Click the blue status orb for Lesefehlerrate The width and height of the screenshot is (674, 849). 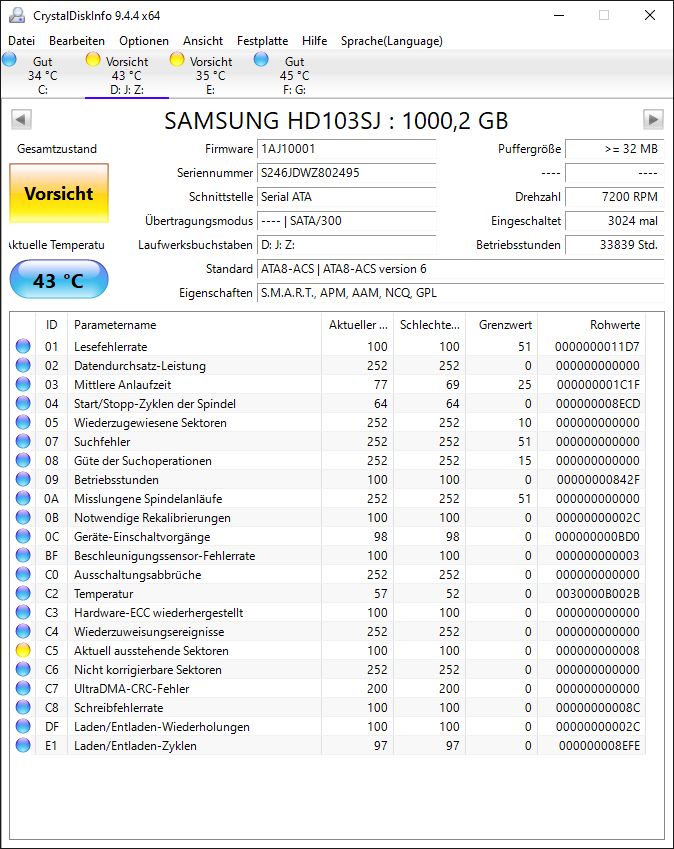pos(23,346)
